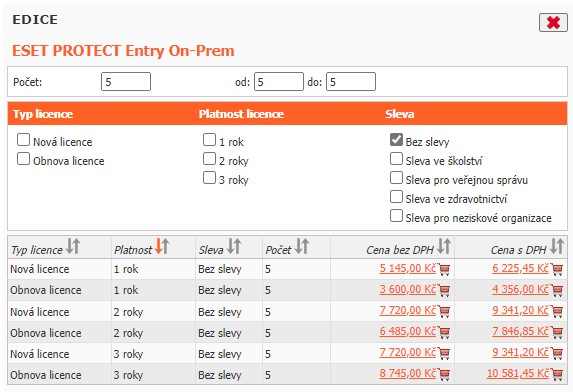The image size is (573, 392).
Task: Sort by Cena bez DPH arrows
Action: [444, 246]
